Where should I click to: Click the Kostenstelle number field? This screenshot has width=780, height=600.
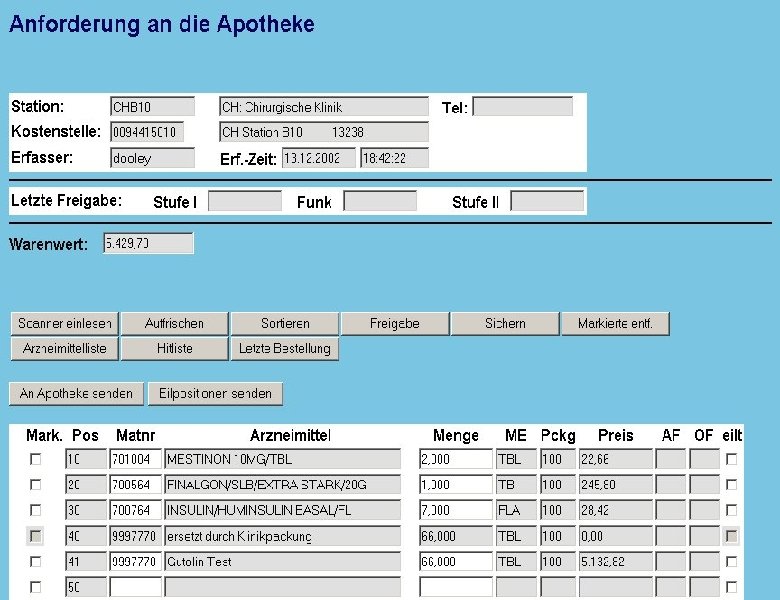point(147,132)
